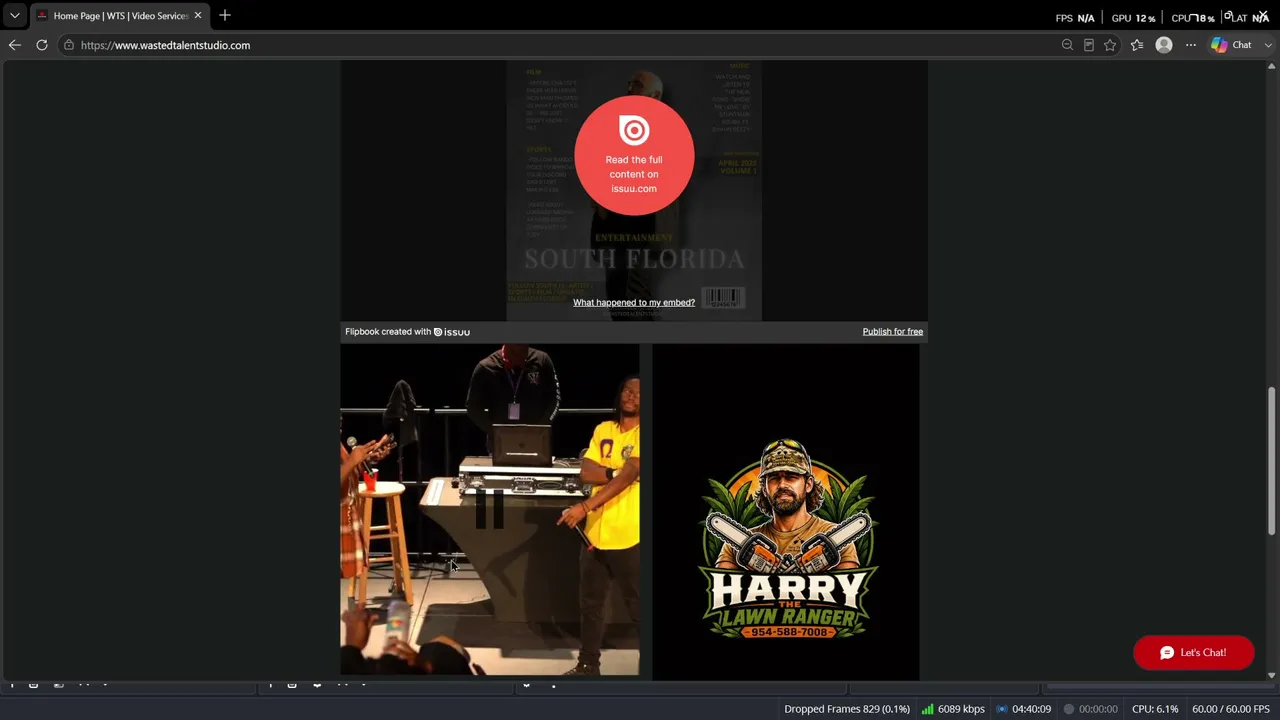Click the grey recording status icon
The height and width of the screenshot is (720, 1280).
click(x=1069, y=709)
